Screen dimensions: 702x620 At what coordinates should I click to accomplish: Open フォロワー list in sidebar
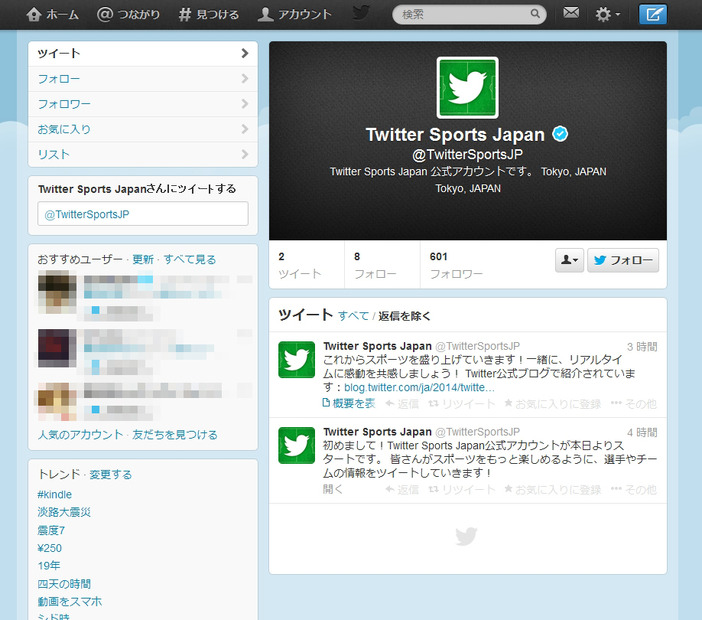tap(143, 104)
